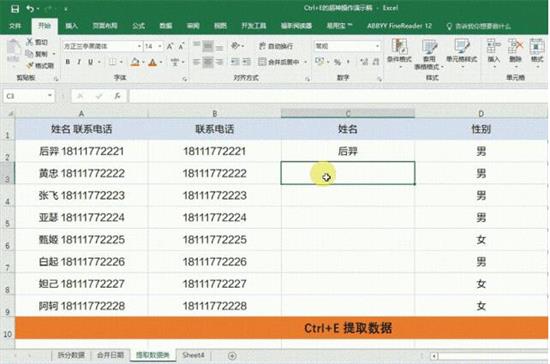The image size is (550, 364).
Task: Click horizontal scrollbar left arrow
Action: click(434, 356)
